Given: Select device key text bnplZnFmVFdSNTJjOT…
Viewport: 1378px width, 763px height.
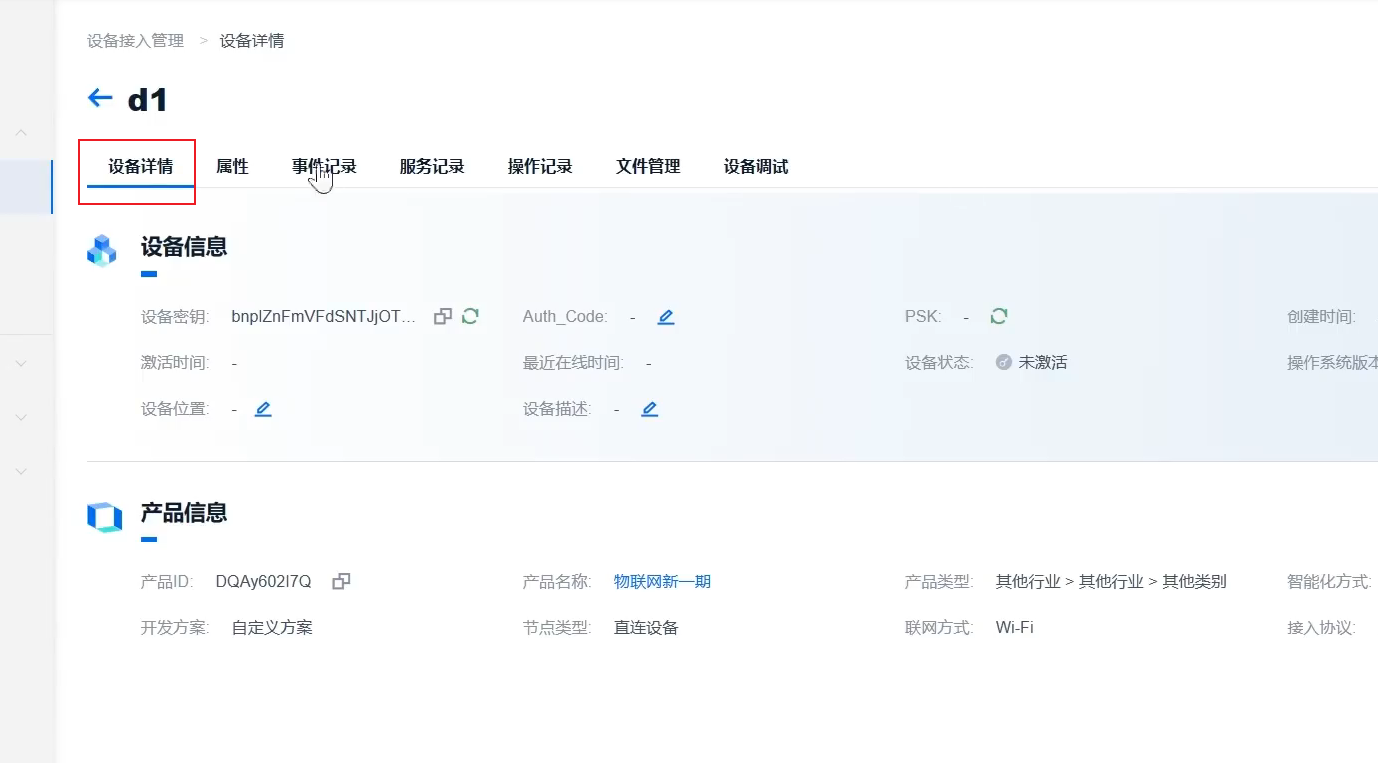Looking at the screenshot, I should (323, 317).
